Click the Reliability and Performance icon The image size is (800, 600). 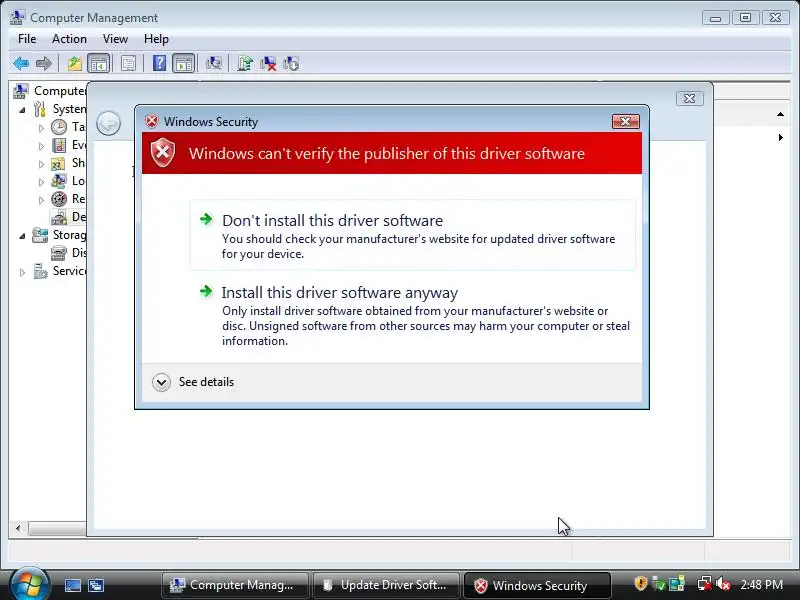59,199
